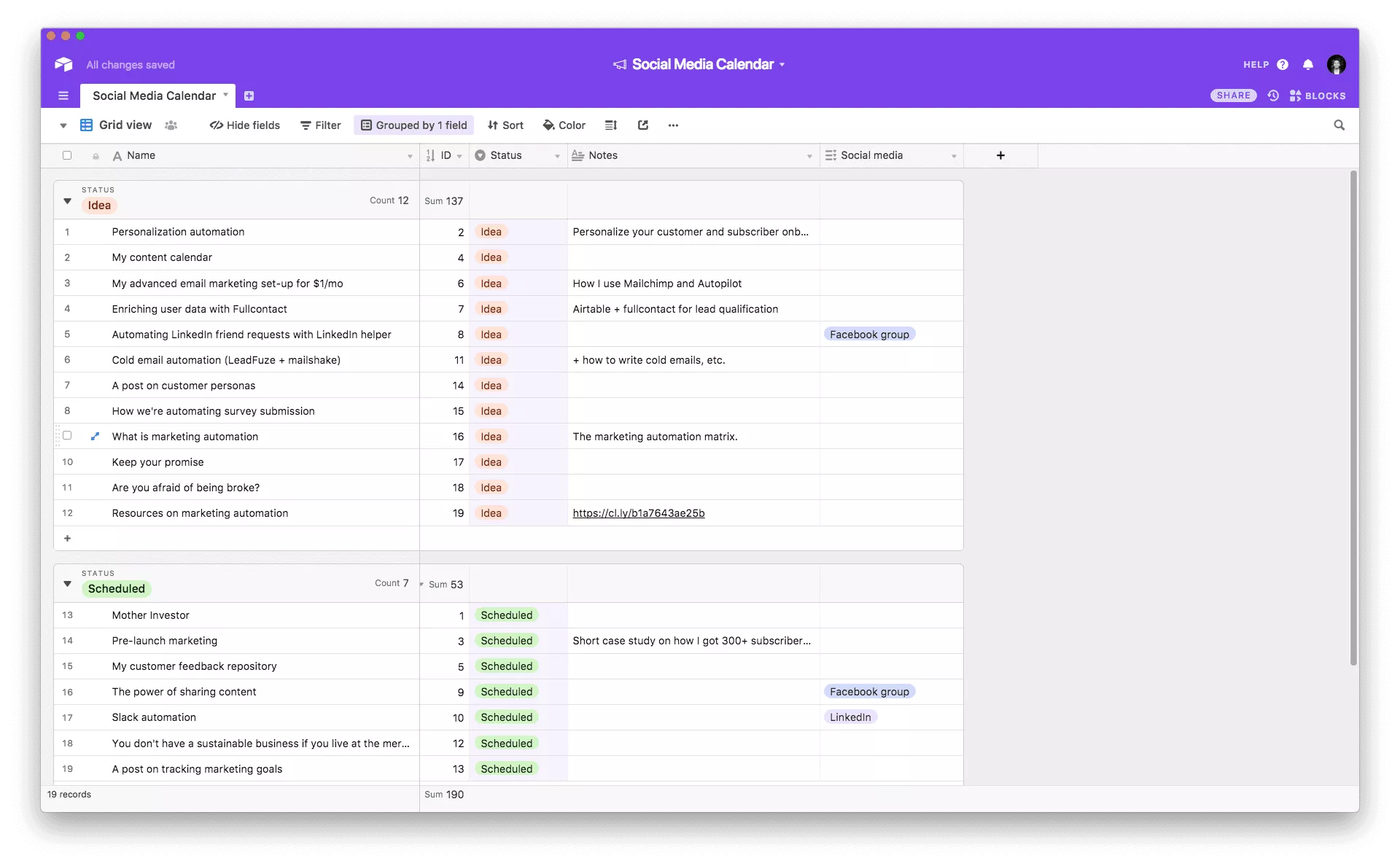Toggle checkbox on row 8
The width and height of the screenshot is (1400, 866).
point(68,411)
